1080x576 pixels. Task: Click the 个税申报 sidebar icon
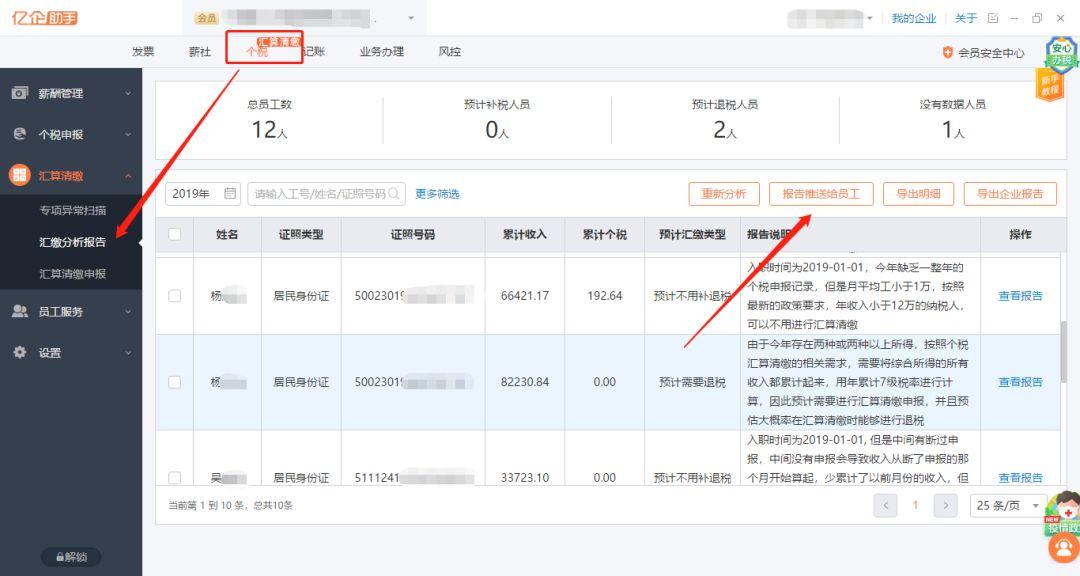point(20,134)
